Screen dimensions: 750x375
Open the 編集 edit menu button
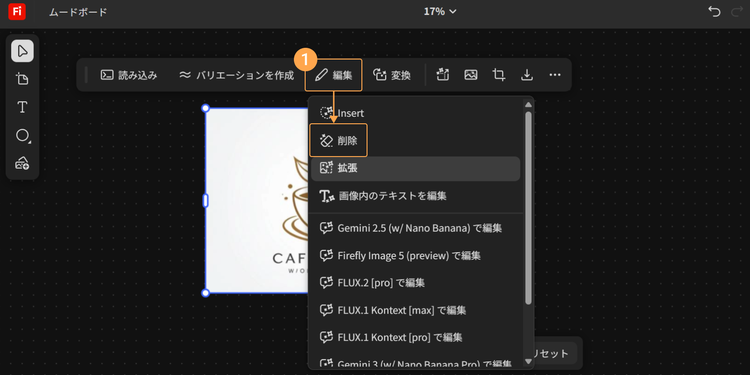(334, 75)
